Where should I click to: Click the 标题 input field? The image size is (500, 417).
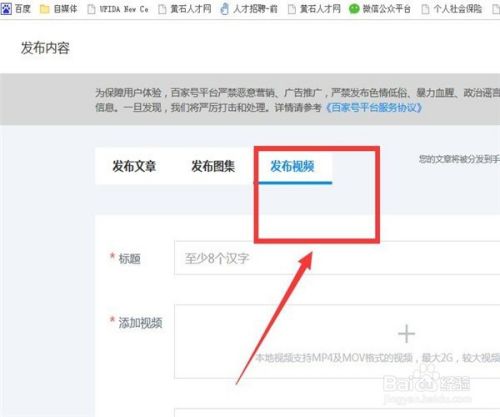click(337, 258)
